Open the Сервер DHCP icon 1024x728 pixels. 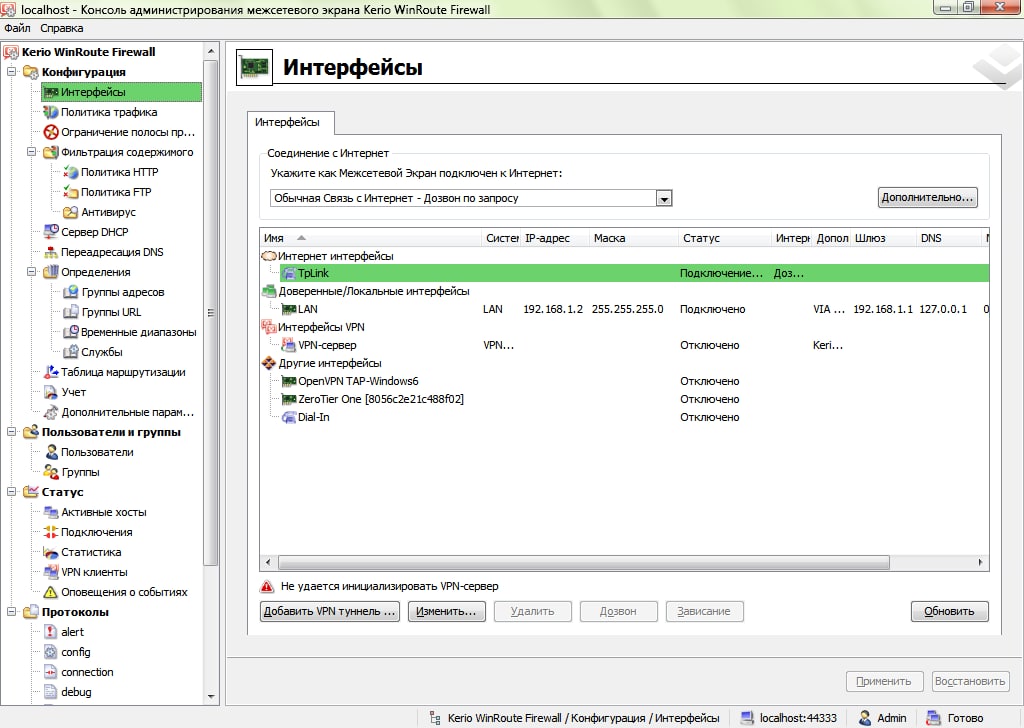pyautogui.click(x=51, y=232)
